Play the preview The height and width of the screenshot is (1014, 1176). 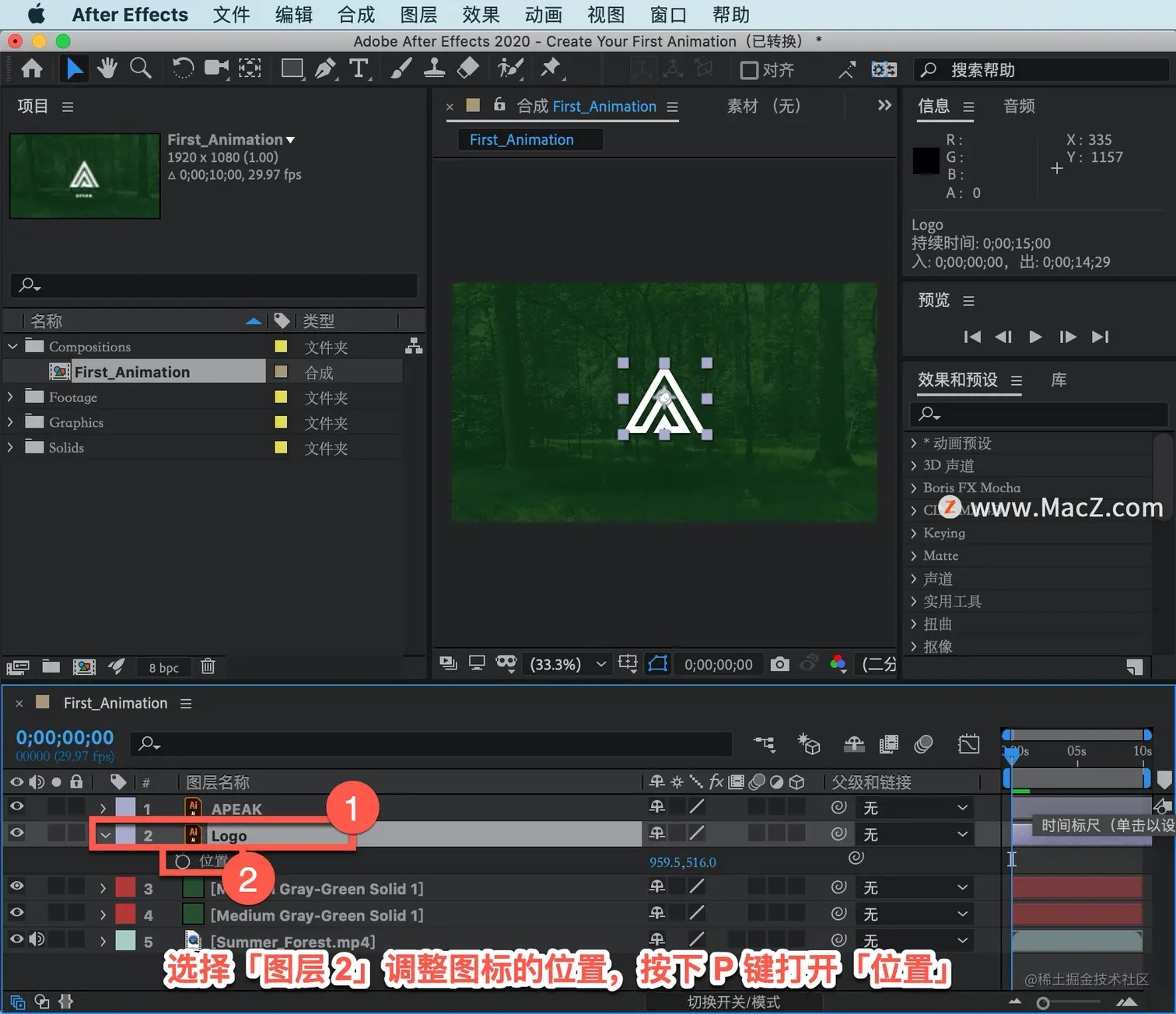[x=1035, y=337]
